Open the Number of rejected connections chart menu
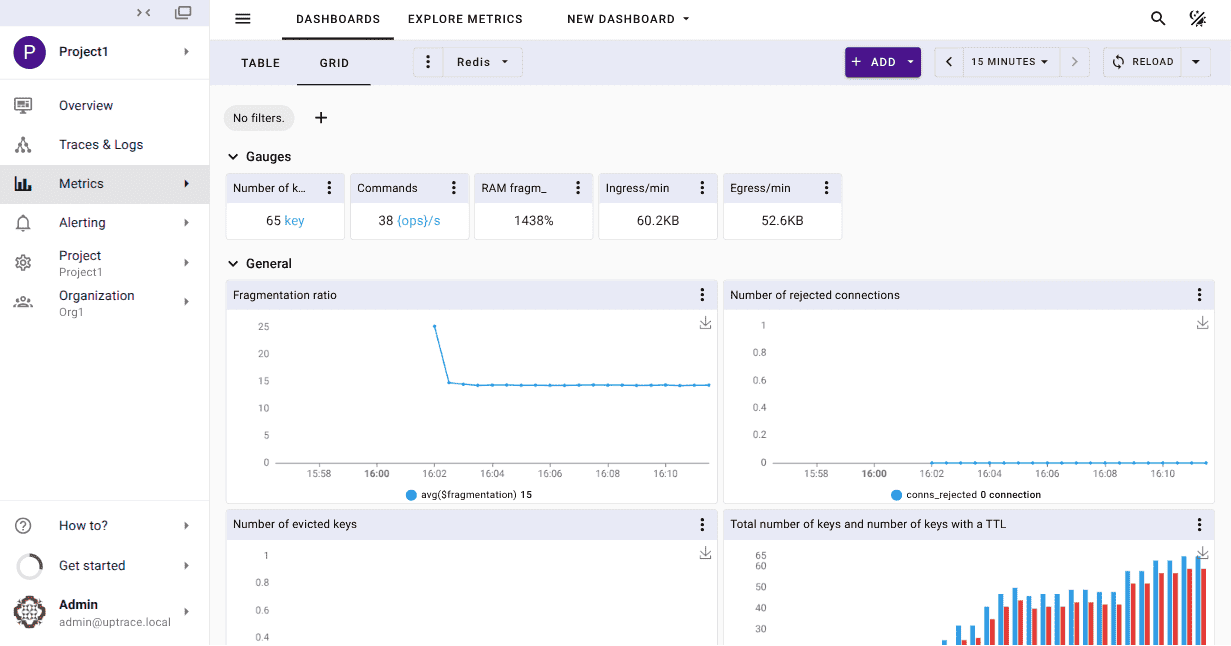The height and width of the screenshot is (646, 1231). click(1199, 295)
